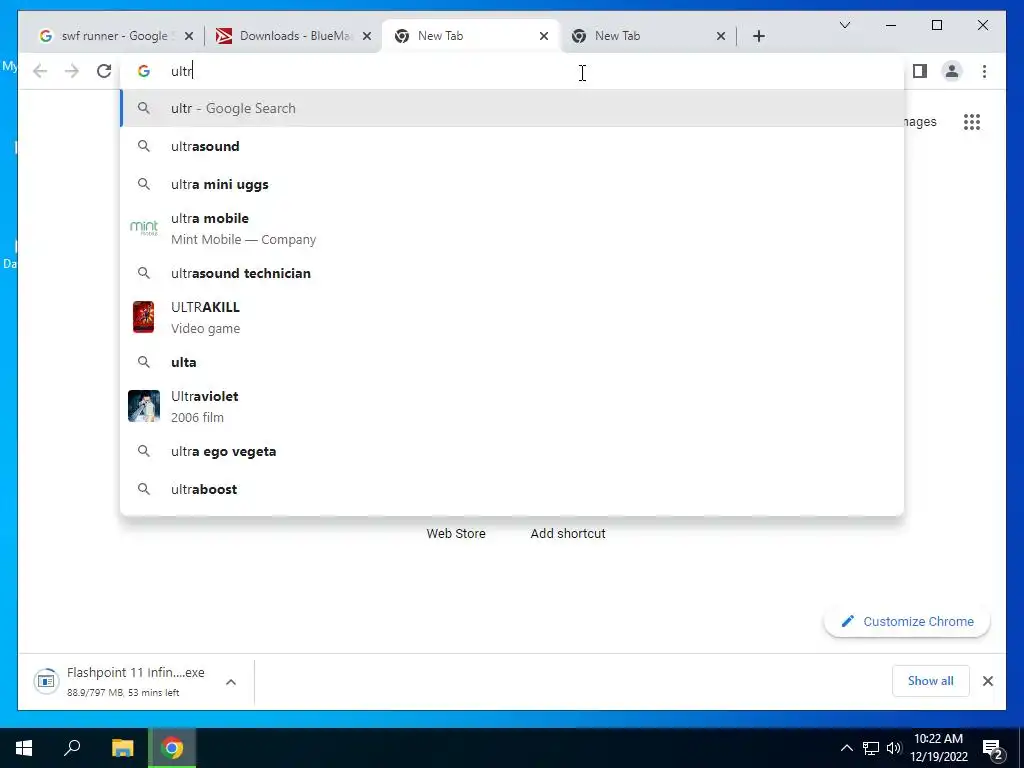1024x768 pixels.
Task: Dismiss the downloads bar with X
Action: pos(988,681)
